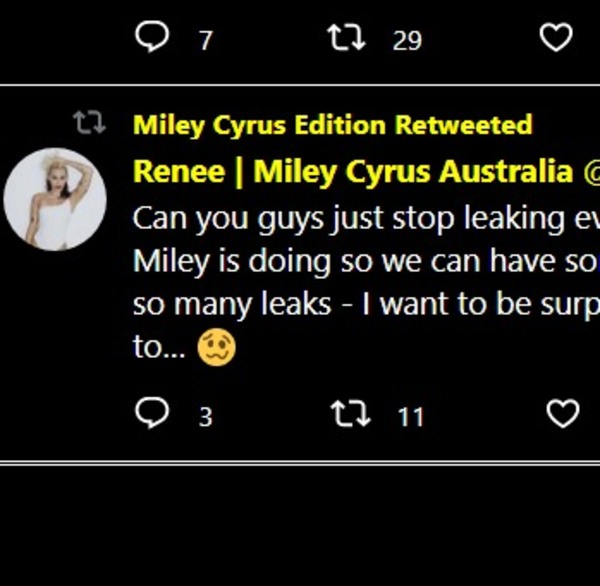
Task: Like Renee's tweet using the heart icon
Action: [x=563, y=414]
